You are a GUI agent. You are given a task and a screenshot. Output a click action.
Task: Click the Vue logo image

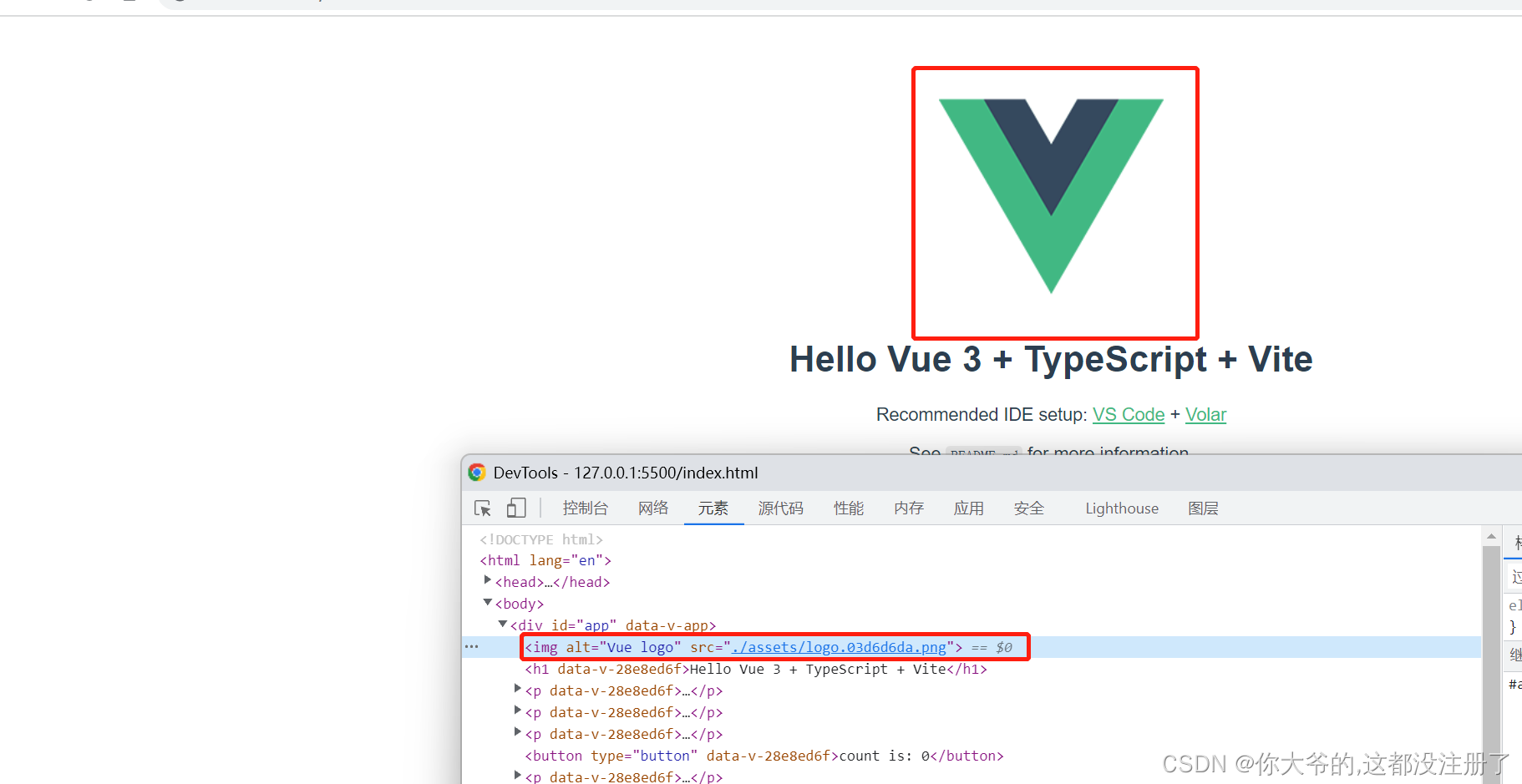(x=1052, y=196)
